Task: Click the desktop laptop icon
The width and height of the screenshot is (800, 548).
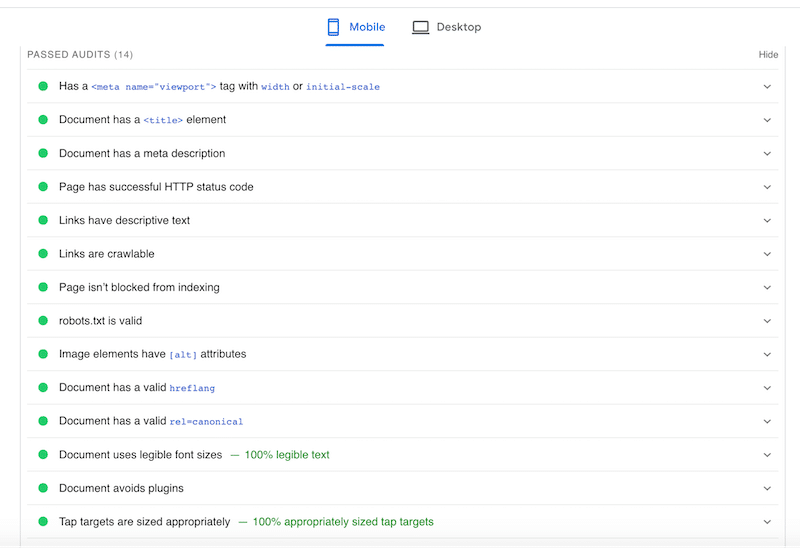Action: pos(420,28)
